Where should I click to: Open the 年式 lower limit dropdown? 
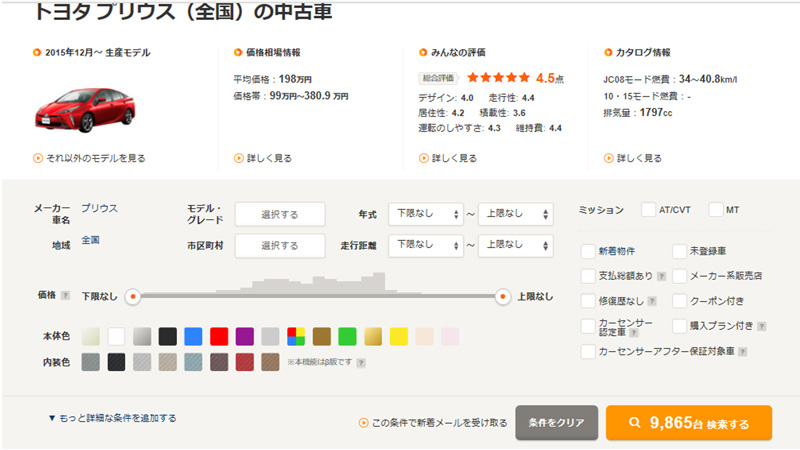tap(426, 214)
